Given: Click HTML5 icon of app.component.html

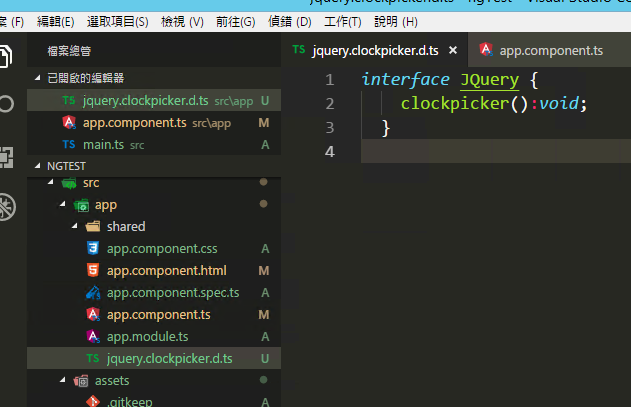Looking at the screenshot, I should (93, 270).
